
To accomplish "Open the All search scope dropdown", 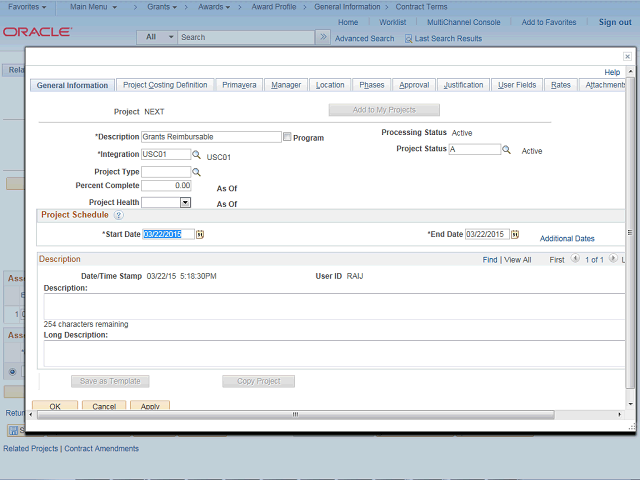I will (157, 37).
